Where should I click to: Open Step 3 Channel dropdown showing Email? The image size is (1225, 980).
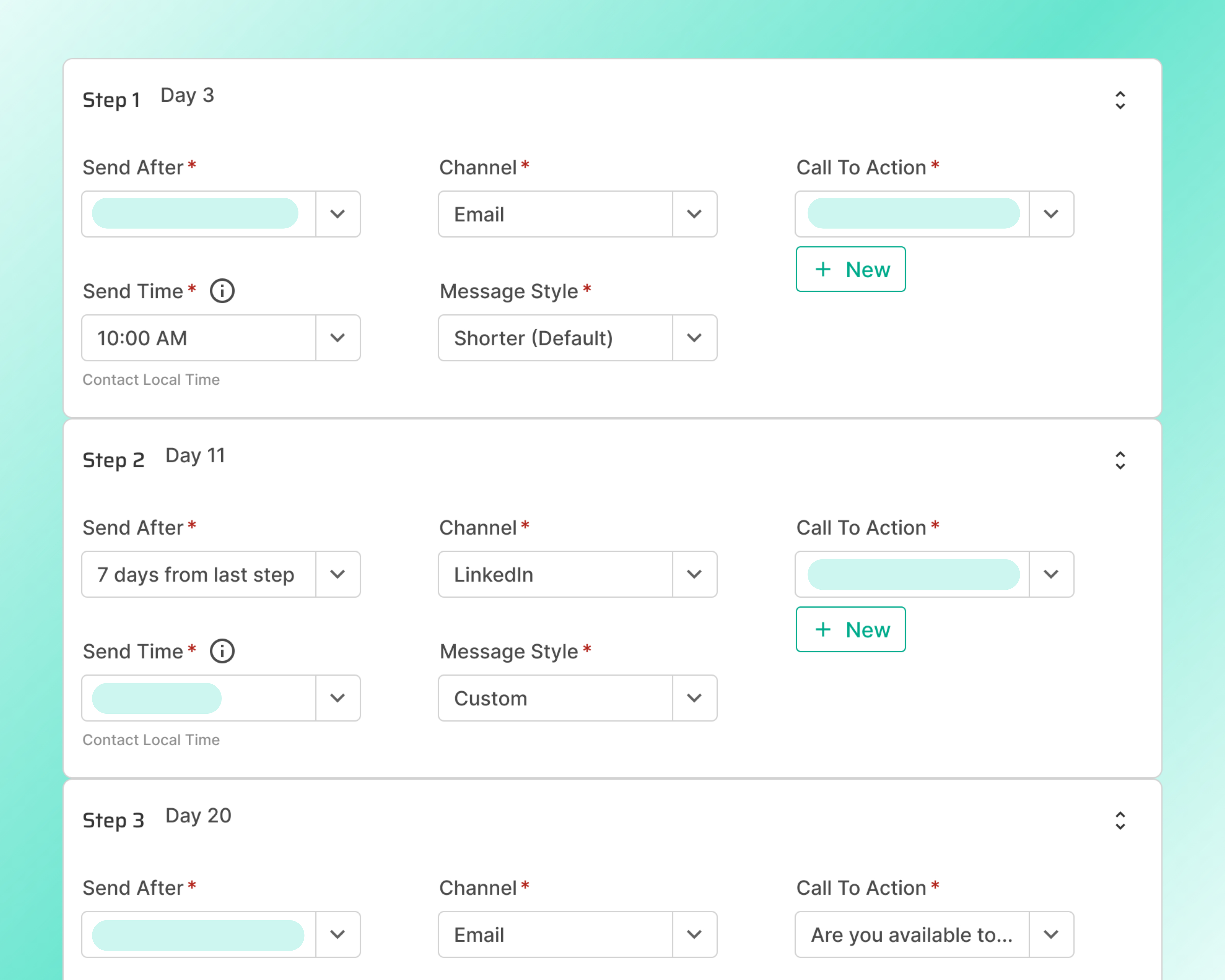(578, 935)
